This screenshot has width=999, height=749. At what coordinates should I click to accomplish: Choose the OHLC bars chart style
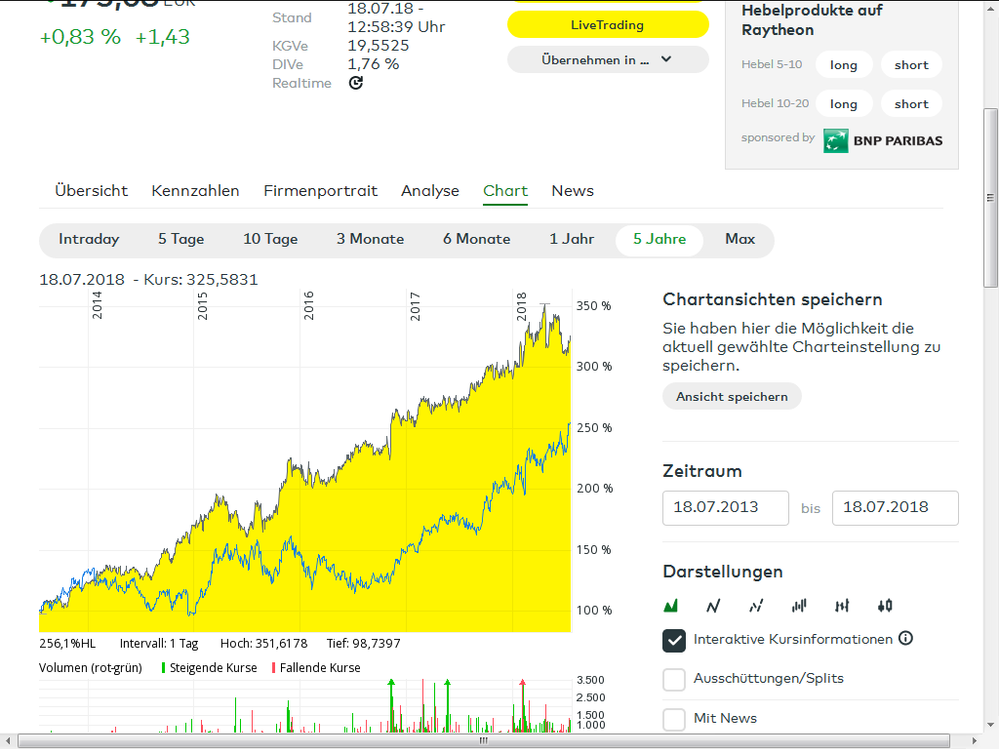[x=841, y=605]
